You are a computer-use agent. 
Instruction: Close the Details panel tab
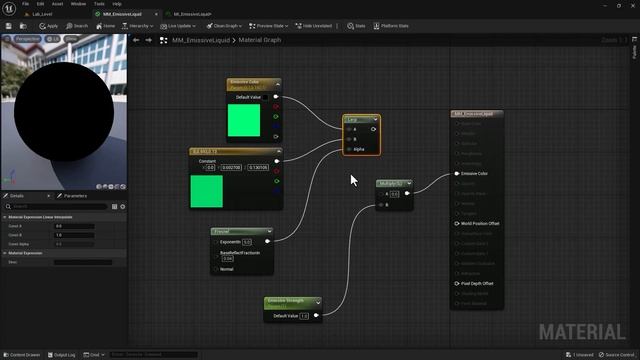(x=49, y=196)
